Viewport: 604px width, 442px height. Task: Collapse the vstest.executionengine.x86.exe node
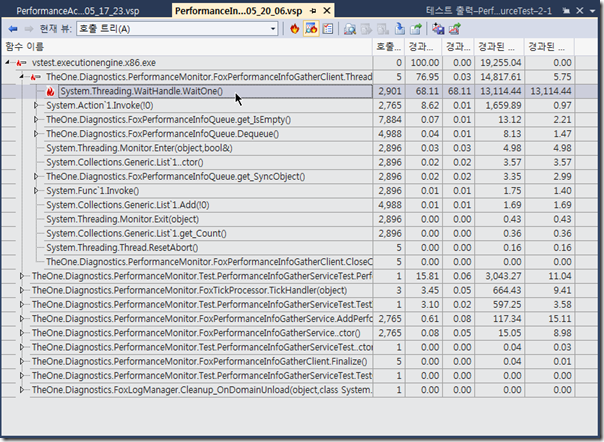8,62
